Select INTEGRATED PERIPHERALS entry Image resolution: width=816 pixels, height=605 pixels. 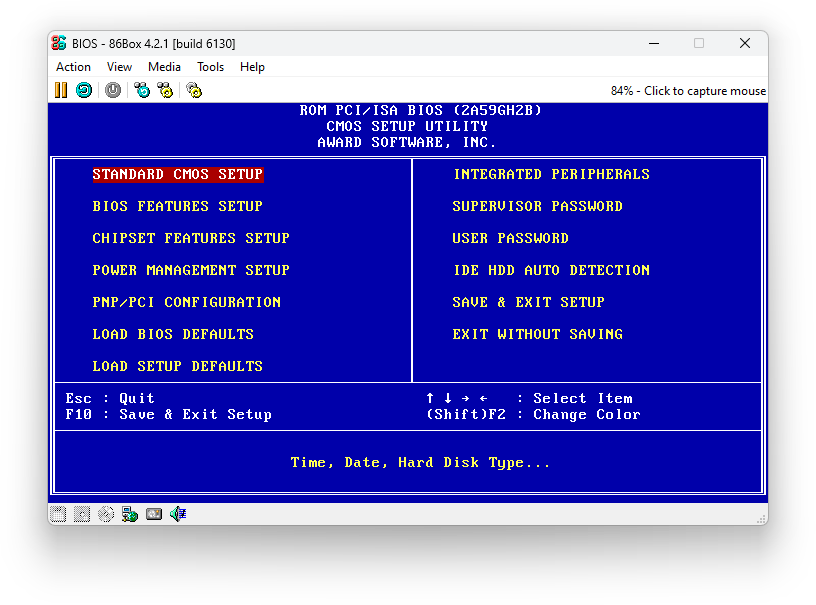click(x=551, y=174)
